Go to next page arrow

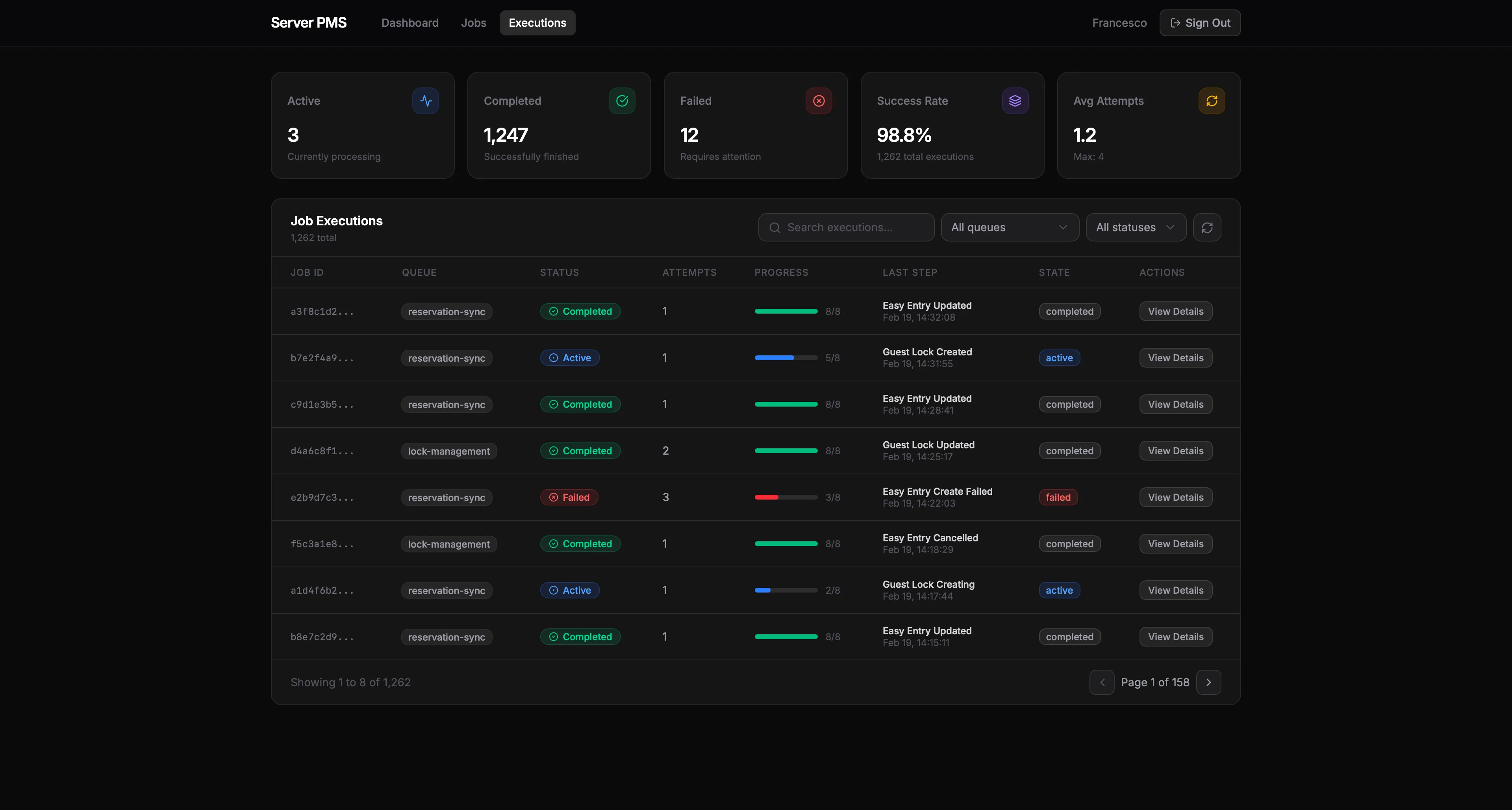coord(1208,682)
